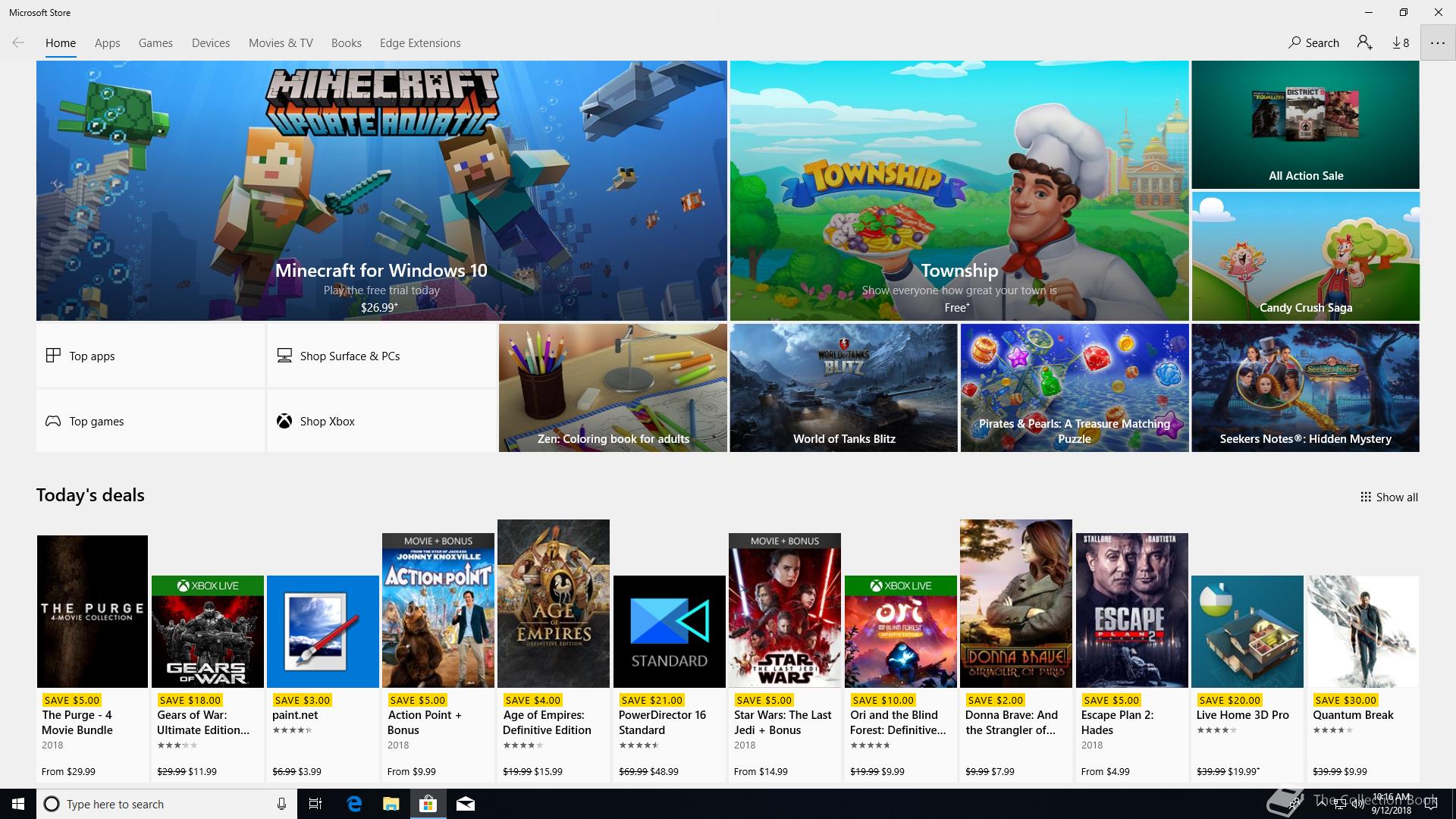The width and height of the screenshot is (1456, 819).
Task: Open the notification center icon
Action: point(1431,804)
